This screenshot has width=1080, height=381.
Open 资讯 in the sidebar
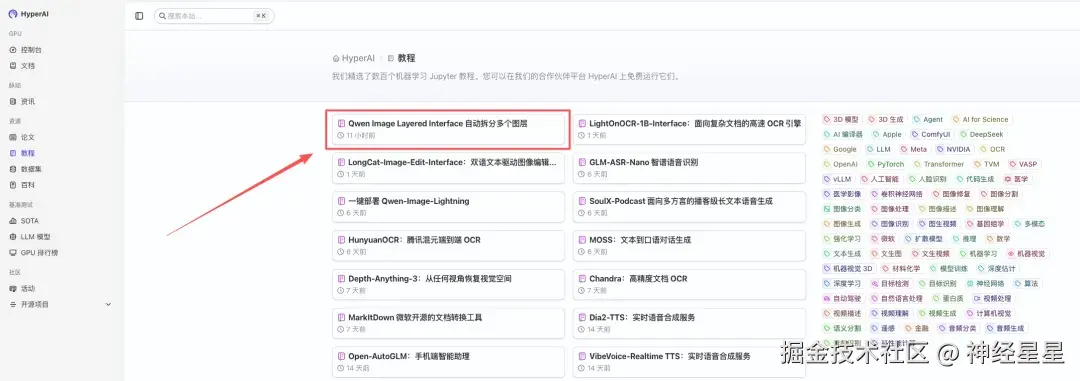[x=28, y=101]
